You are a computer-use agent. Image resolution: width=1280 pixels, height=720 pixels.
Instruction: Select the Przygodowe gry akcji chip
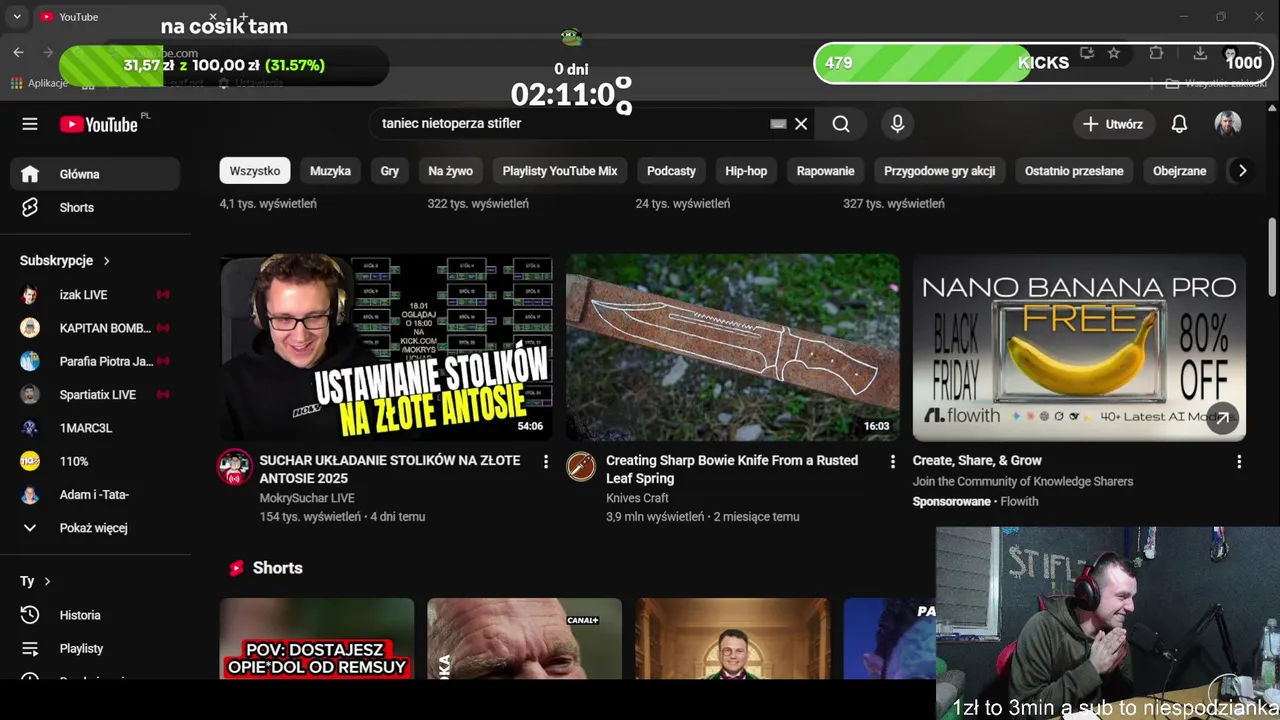(x=939, y=171)
